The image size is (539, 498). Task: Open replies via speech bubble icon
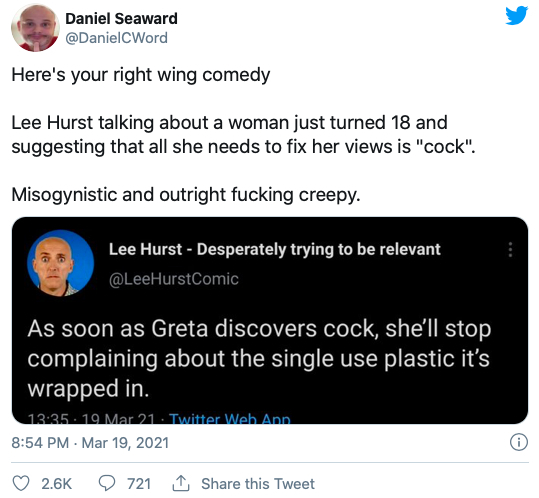pos(107,483)
